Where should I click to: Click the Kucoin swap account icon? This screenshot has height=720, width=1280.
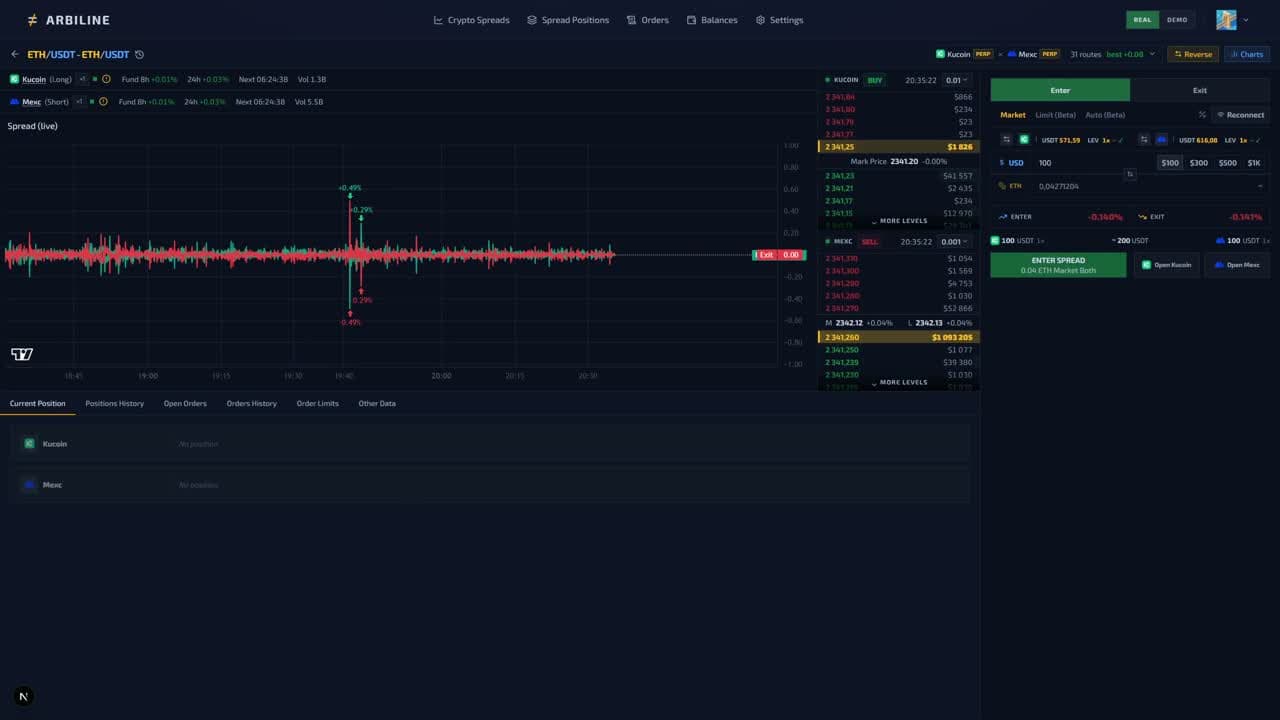1006,140
